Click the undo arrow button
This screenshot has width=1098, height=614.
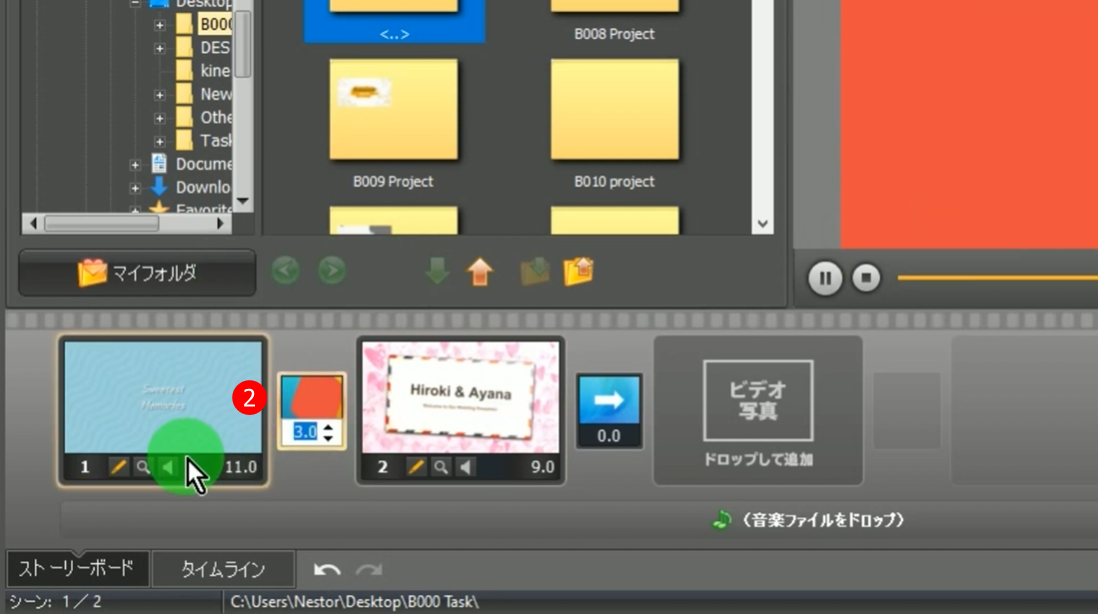(327, 570)
